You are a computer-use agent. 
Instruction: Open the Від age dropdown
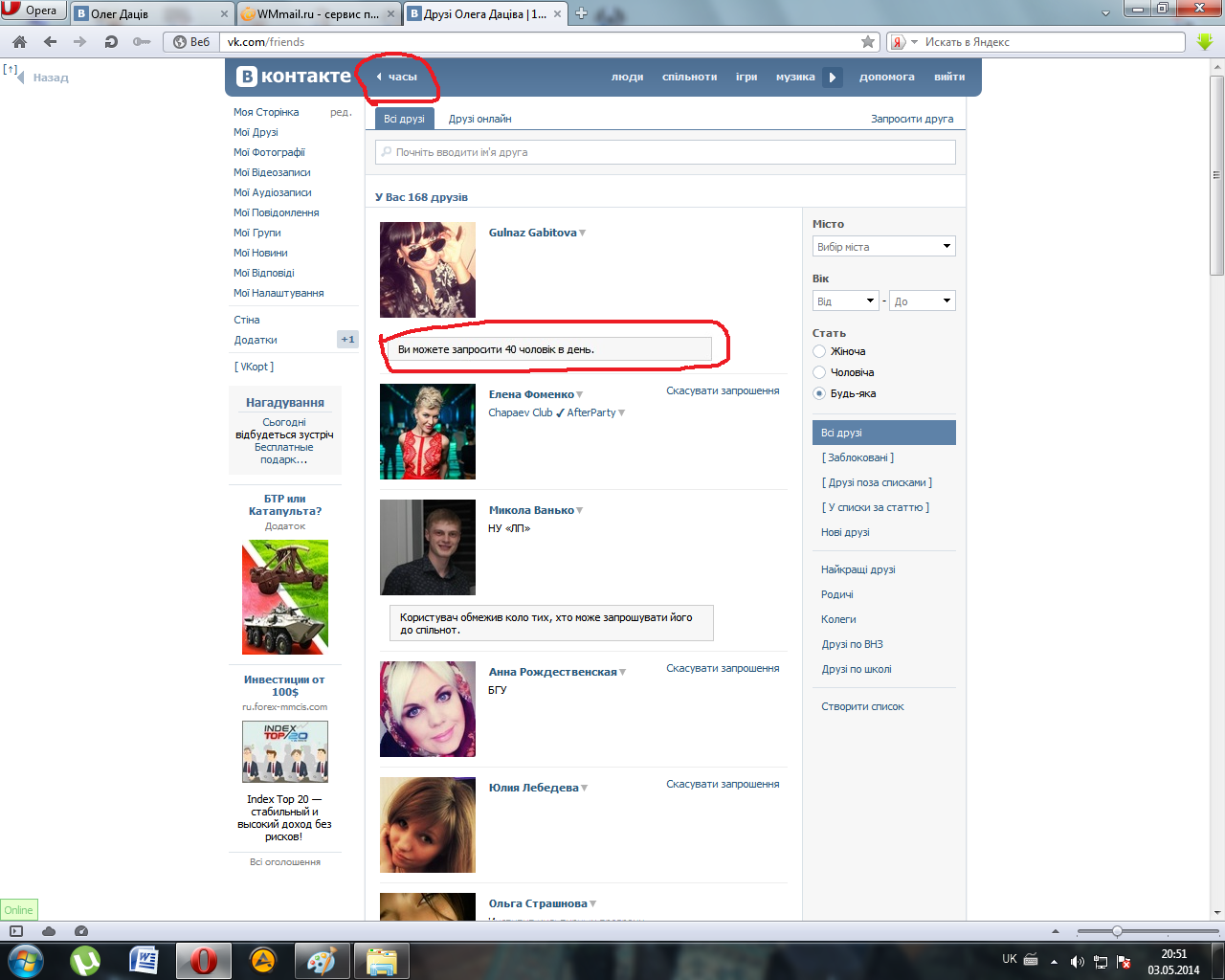(x=846, y=301)
